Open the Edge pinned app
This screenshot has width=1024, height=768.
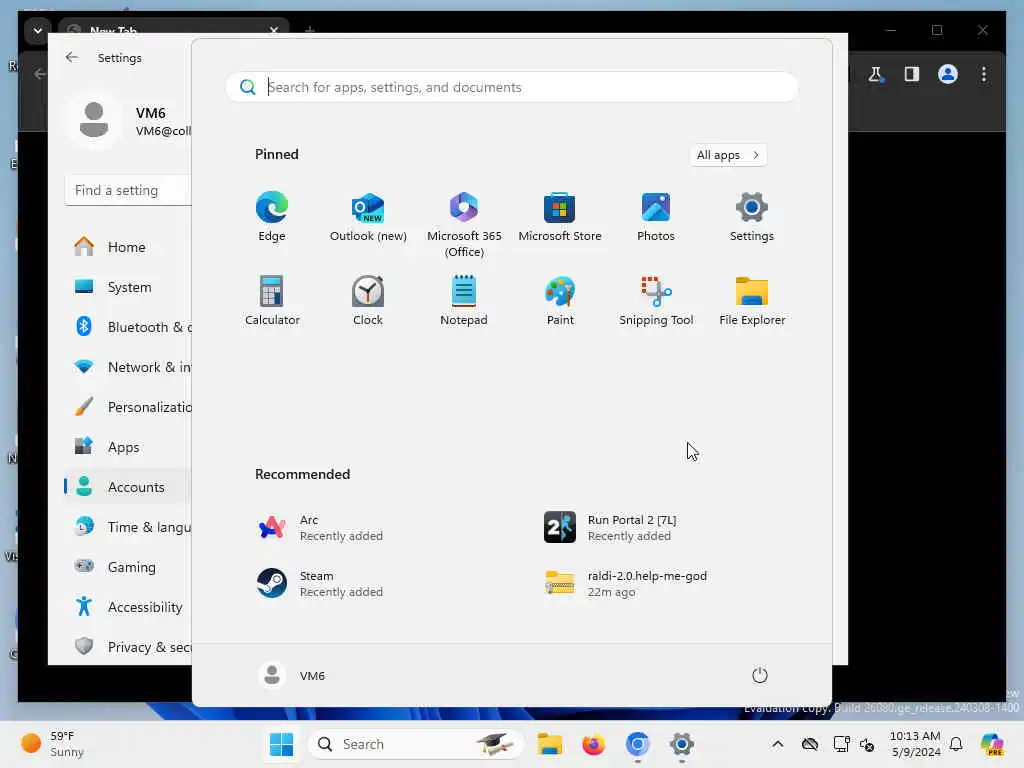tap(272, 217)
